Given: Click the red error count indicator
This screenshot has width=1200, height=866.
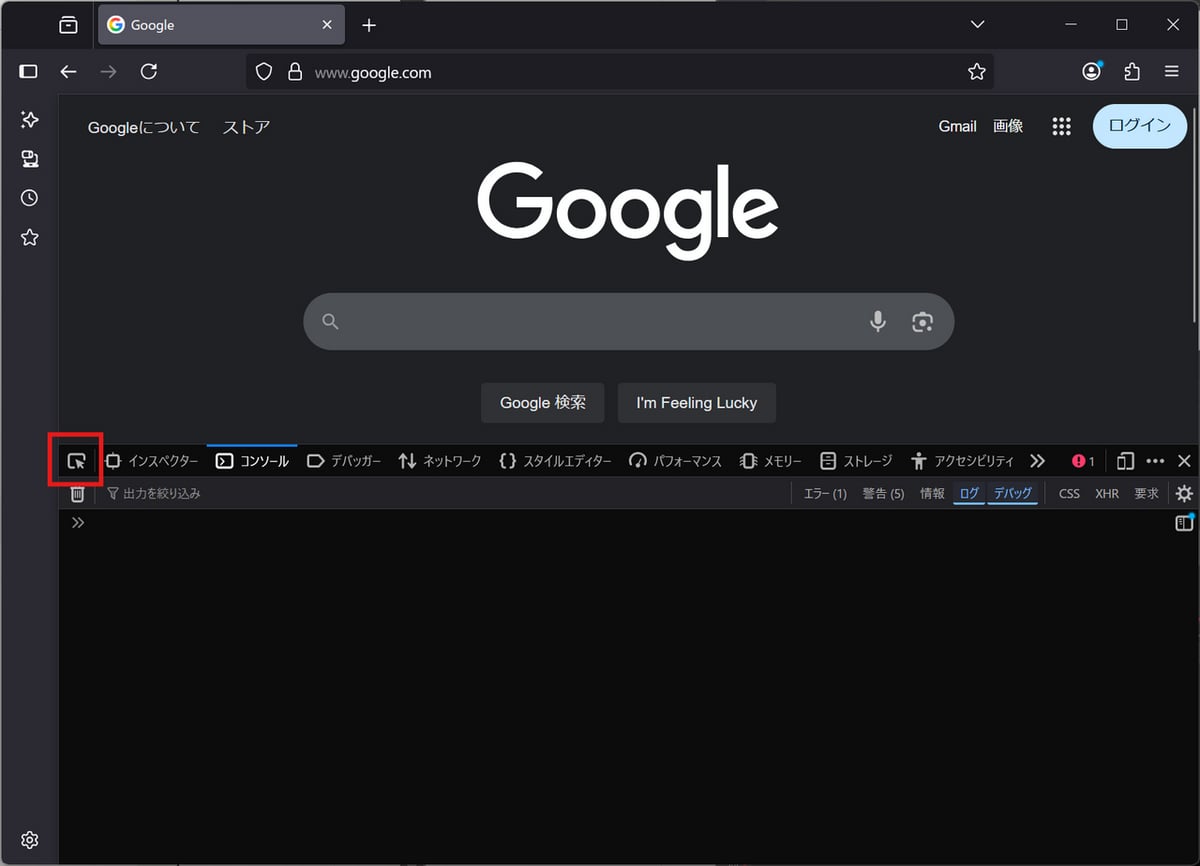Looking at the screenshot, I should pyautogui.click(x=1083, y=461).
